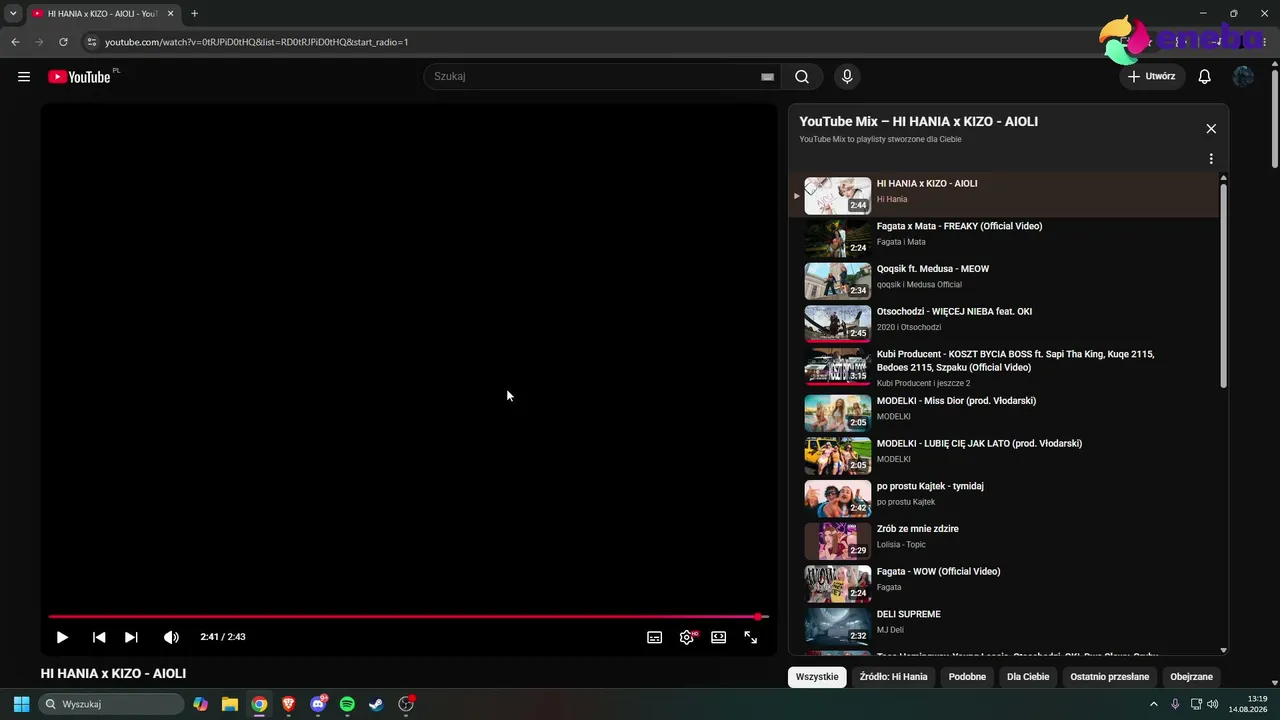Select the Źródło: Hi Hania chip
Screen dimensions: 1280x720
893,677
